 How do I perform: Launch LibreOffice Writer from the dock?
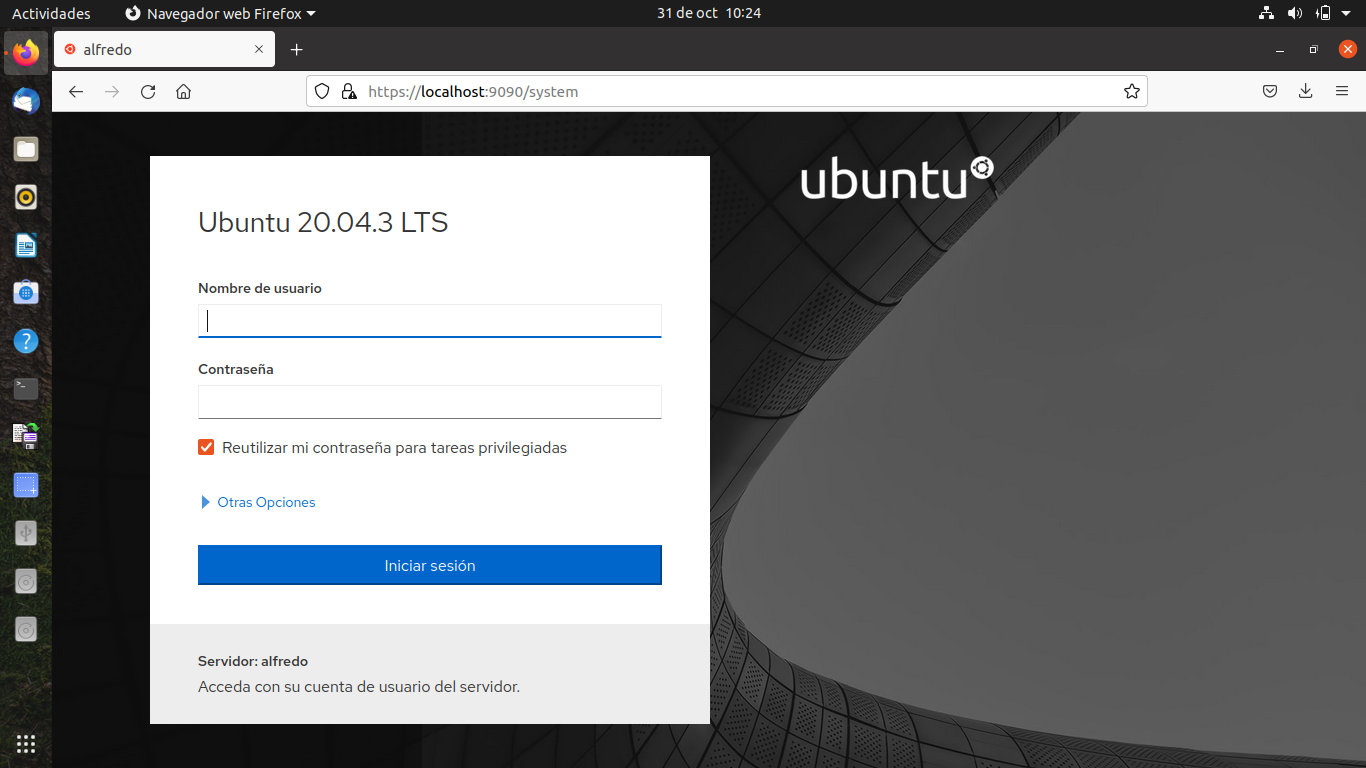coord(26,245)
